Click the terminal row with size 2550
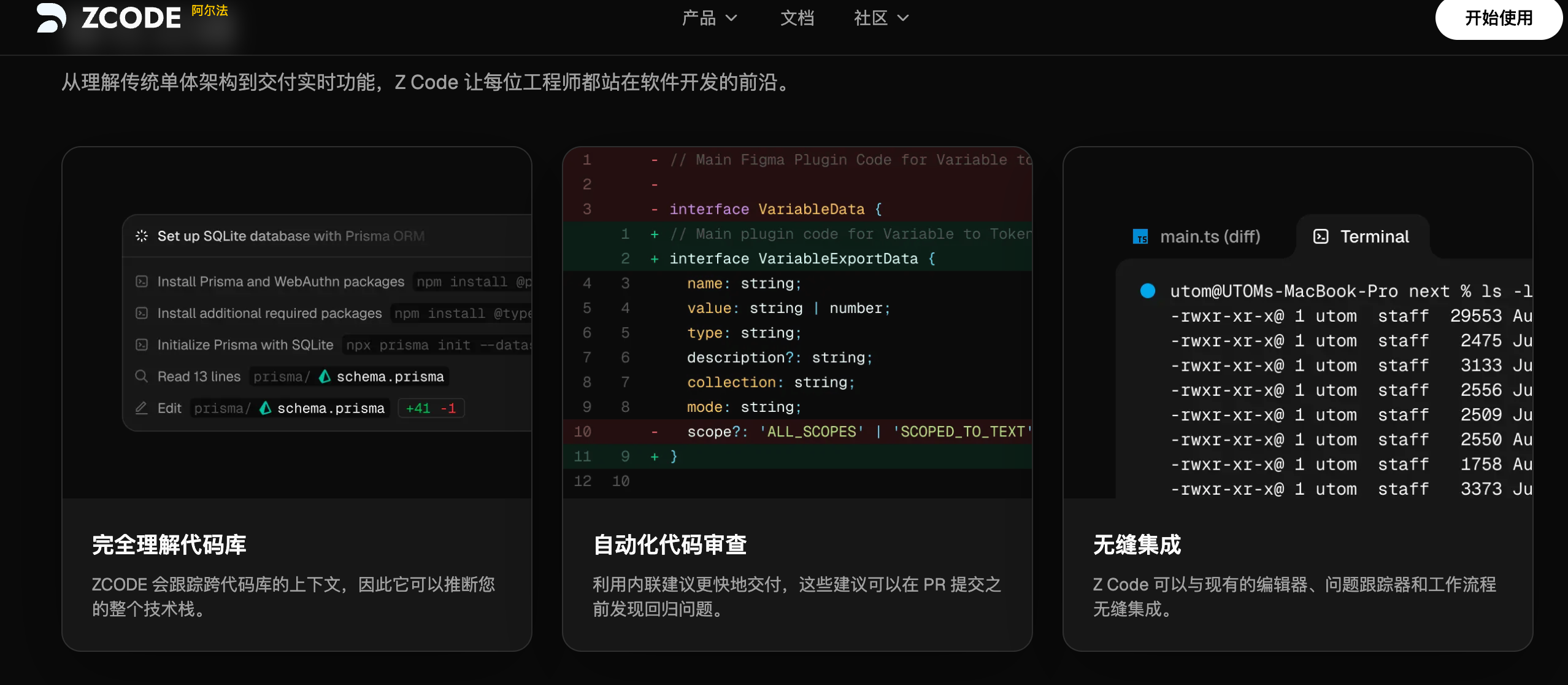This screenshot has height=685, width=1568. pyautogui.click(x=1351, y=439)
